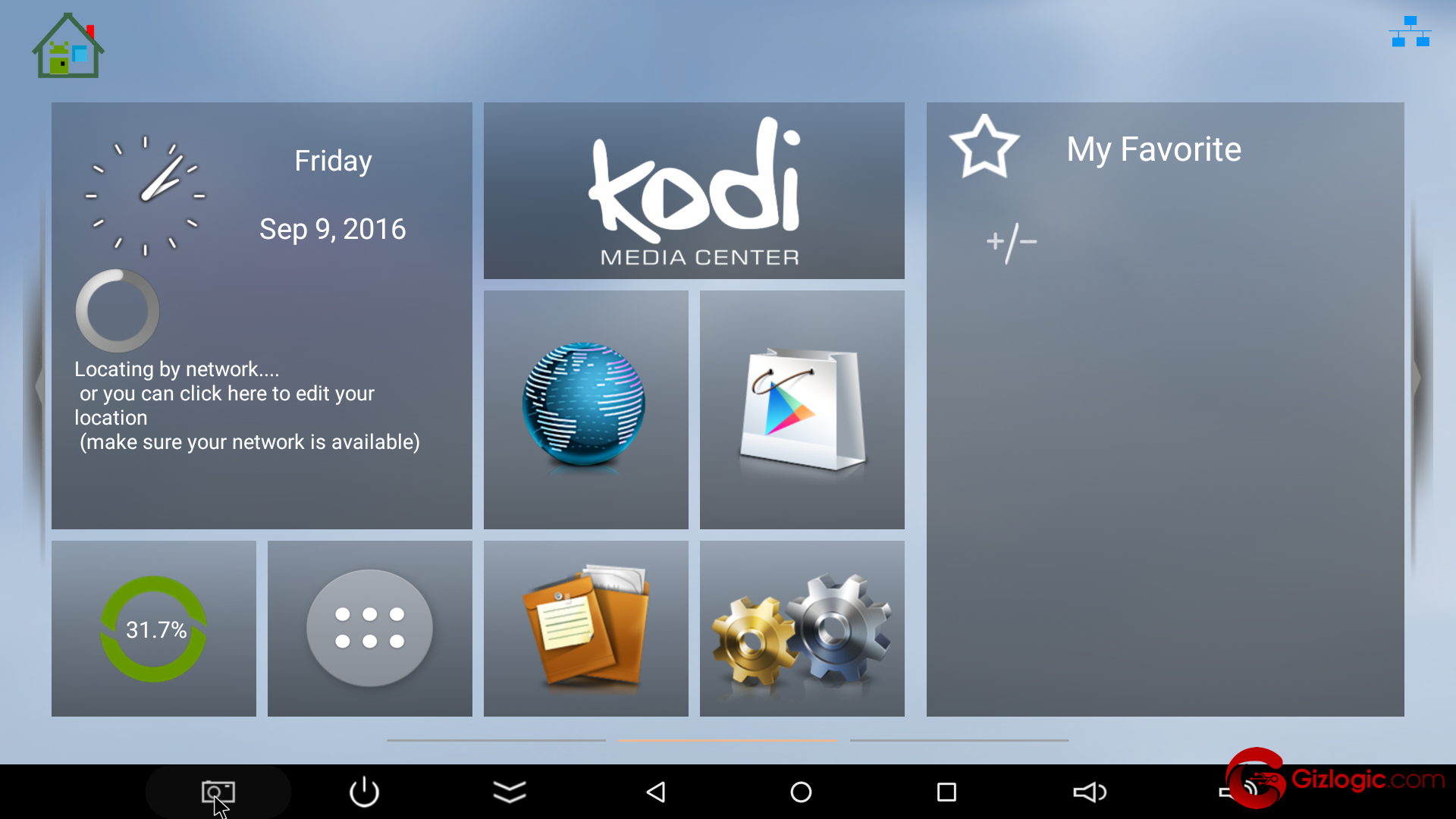Launch the internet browser globe

point(585,408)
